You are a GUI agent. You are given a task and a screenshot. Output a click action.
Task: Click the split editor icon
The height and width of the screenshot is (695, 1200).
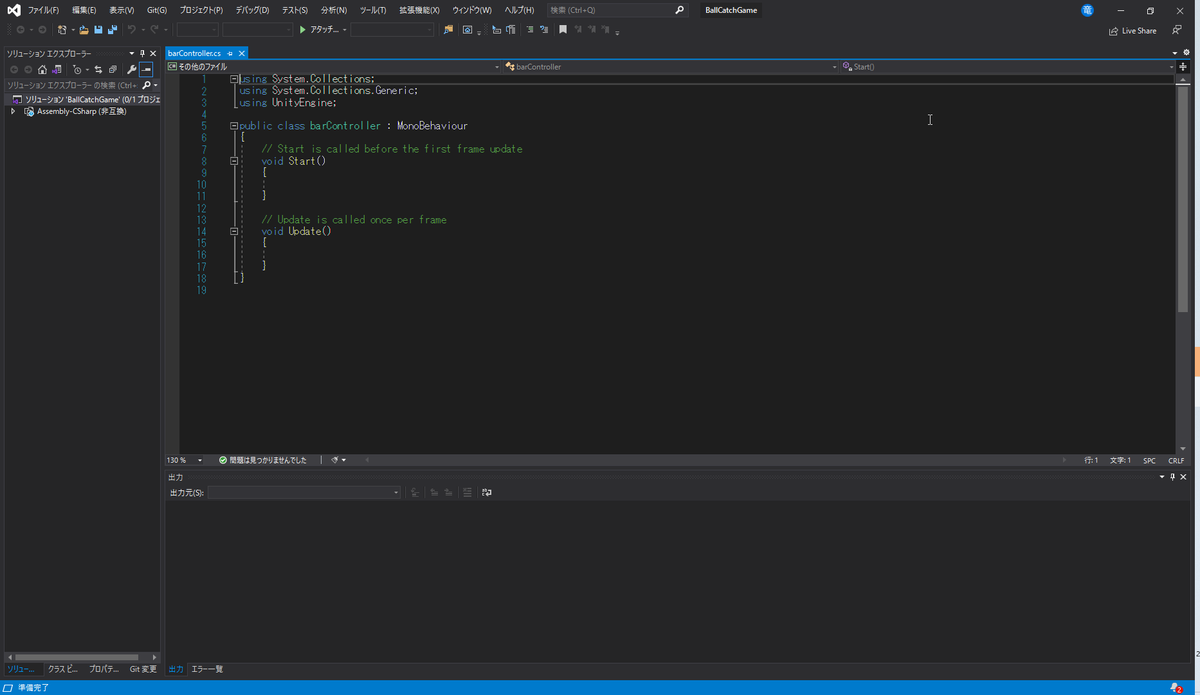(1183, 66)
